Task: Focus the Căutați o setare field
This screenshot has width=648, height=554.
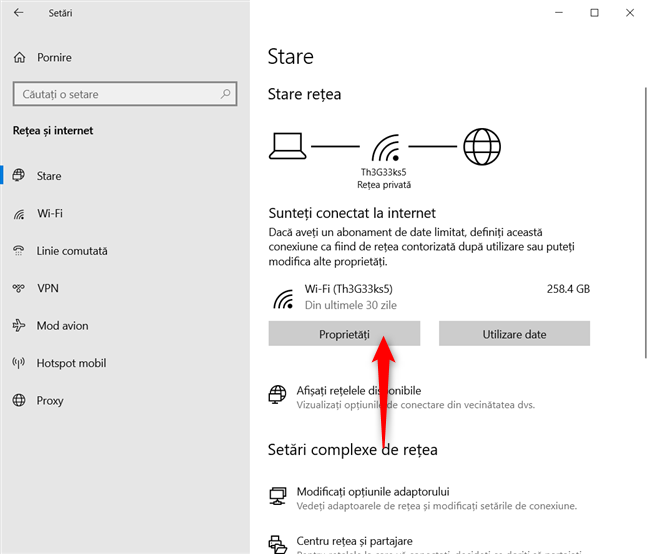Action: 115,95
